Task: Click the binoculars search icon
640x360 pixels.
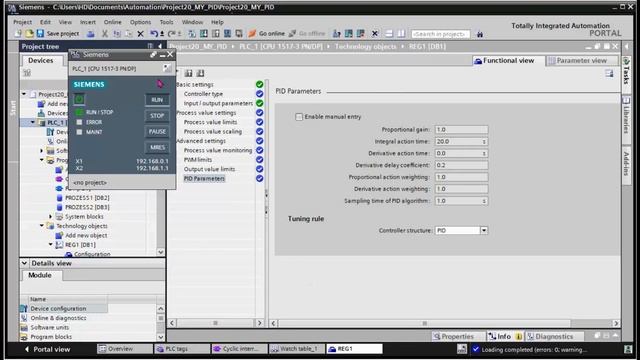Action: [480, 34]
